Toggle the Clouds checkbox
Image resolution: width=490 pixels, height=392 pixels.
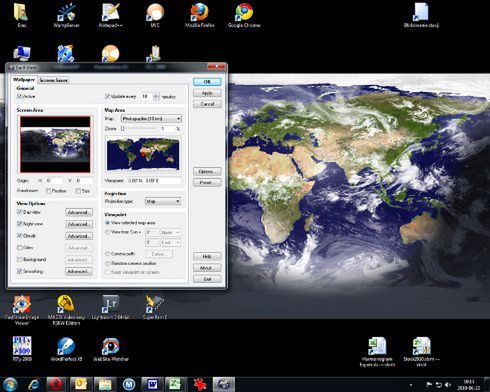pyautogui.click(x=19, y=236)
